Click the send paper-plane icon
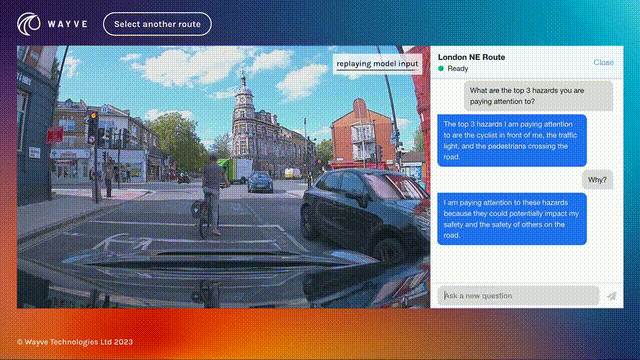This screenshot has height=360, width=640. tap(611, 296)
